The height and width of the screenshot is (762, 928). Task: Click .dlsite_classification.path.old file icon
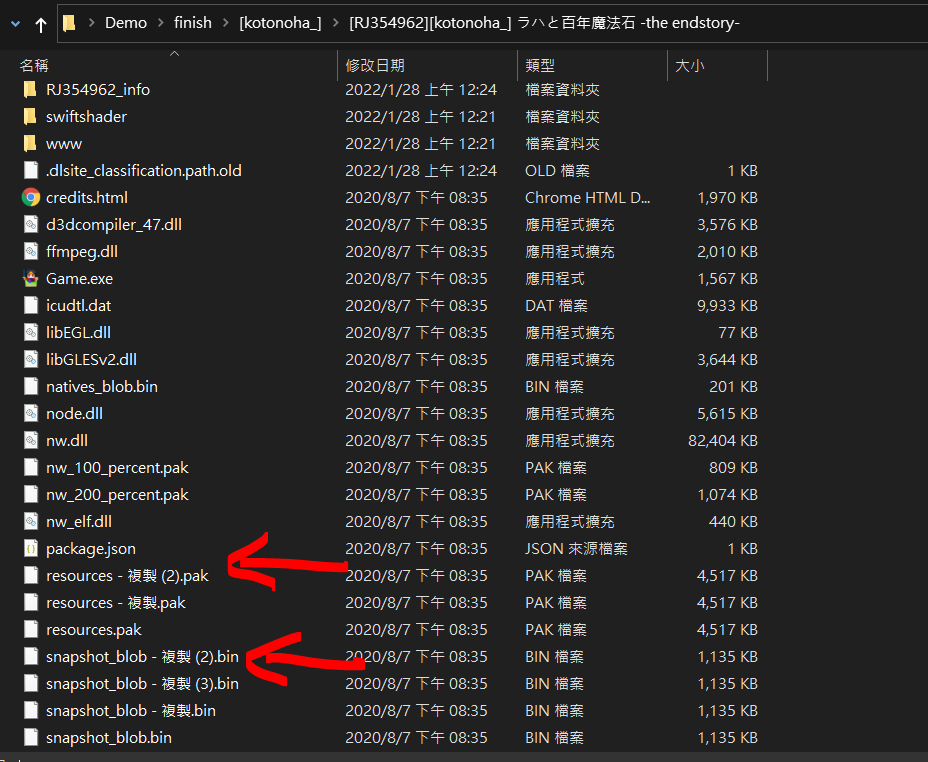click(31, 170)
